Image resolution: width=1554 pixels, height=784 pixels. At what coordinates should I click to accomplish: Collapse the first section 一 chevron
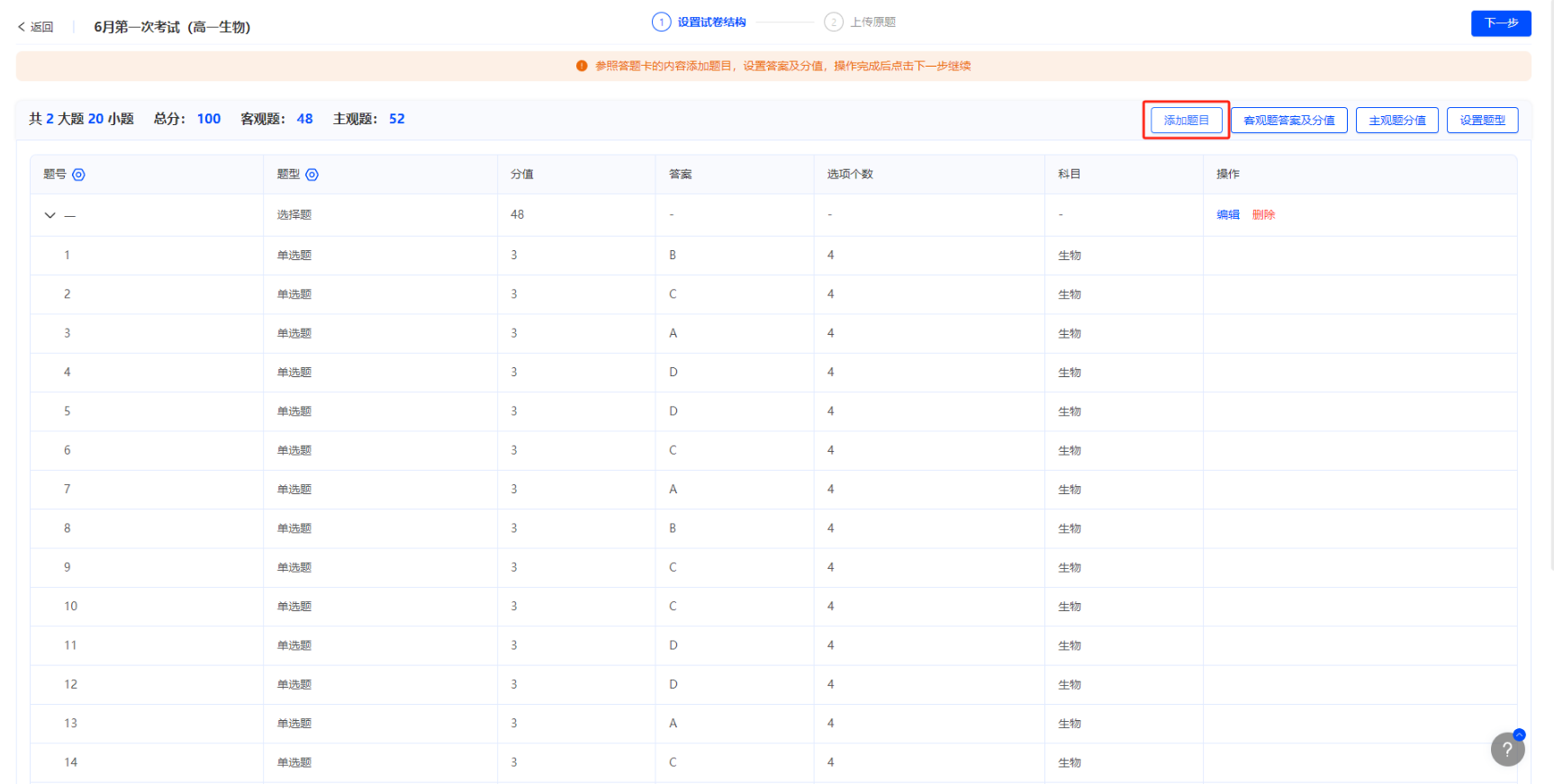[x=50, y=215]
